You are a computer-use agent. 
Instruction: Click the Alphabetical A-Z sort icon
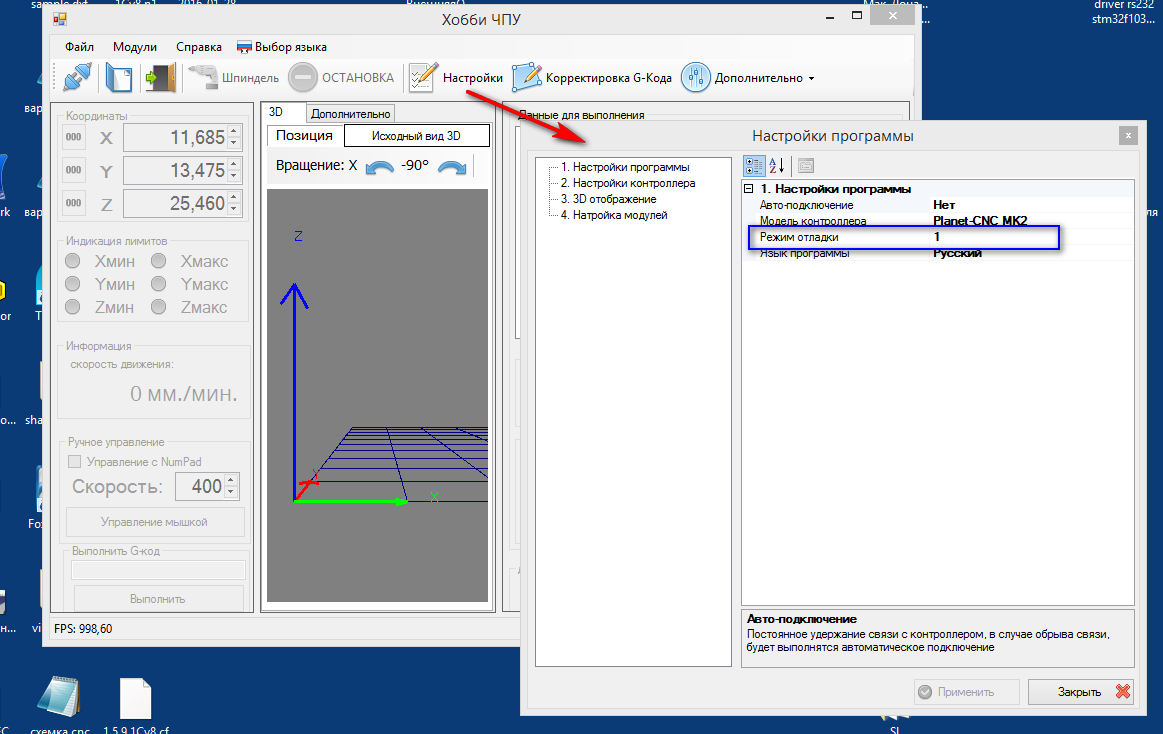tap(777, 166)
